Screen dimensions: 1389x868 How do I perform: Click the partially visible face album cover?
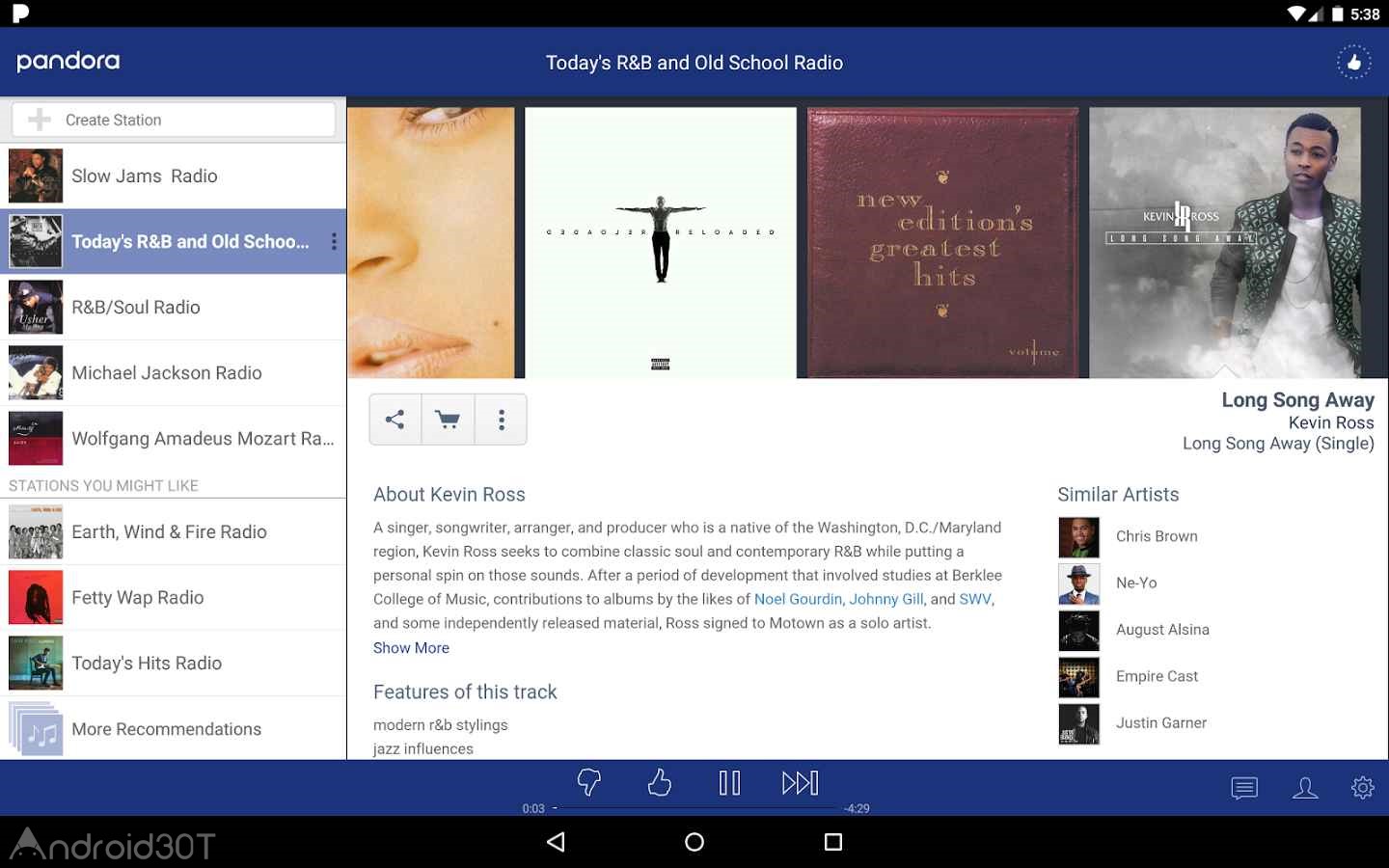431,242
